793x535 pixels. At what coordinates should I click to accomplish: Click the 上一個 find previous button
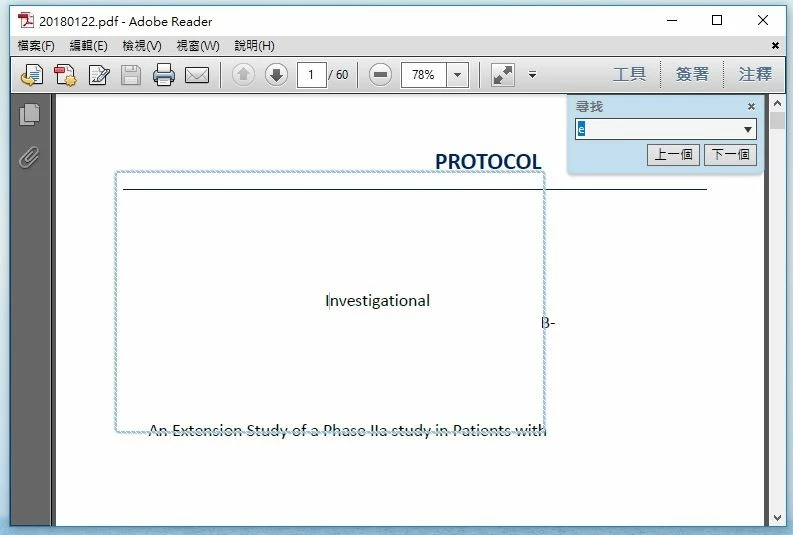[673, 154]
